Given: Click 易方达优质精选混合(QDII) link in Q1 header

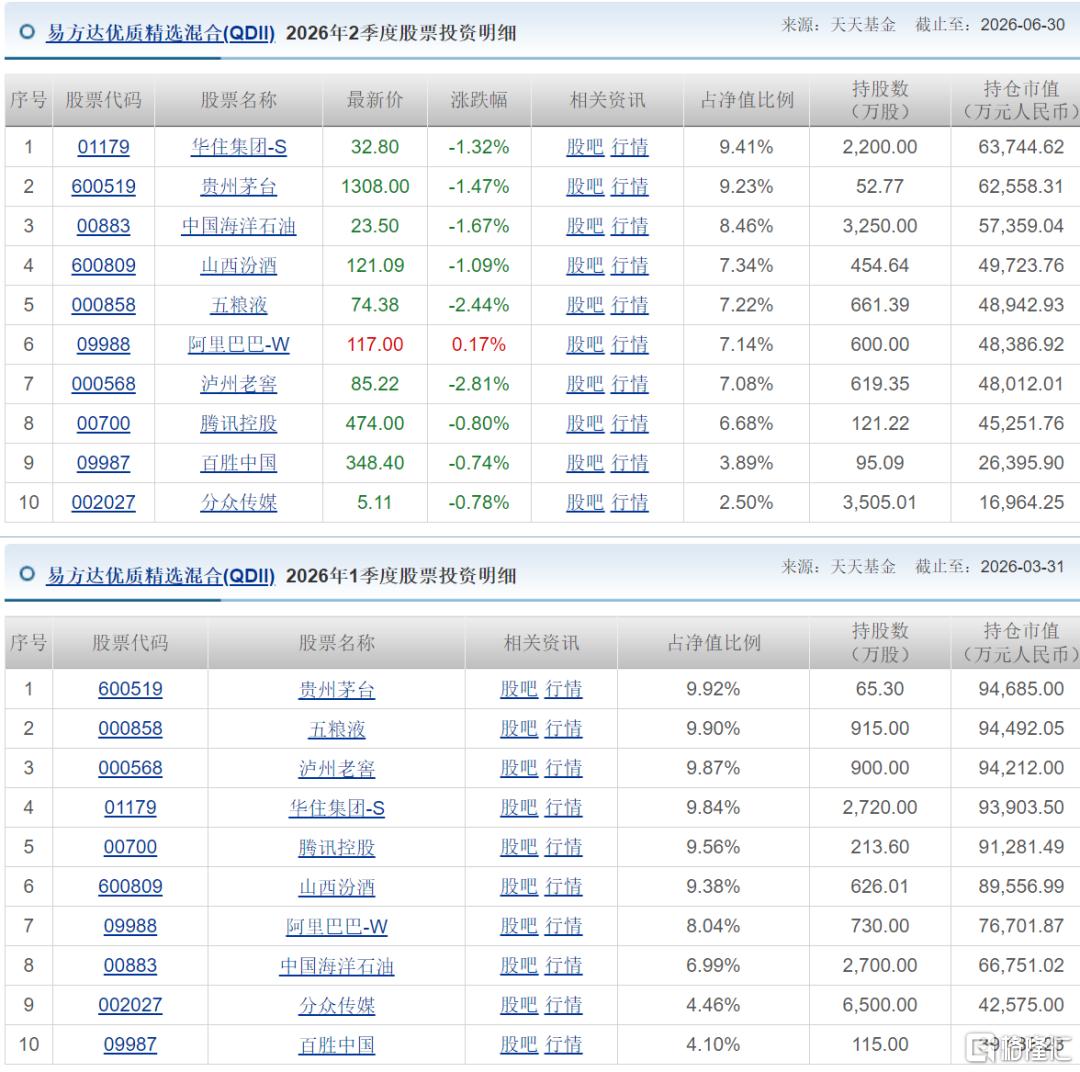Looking at the screenshot, I should click(160, 575).
